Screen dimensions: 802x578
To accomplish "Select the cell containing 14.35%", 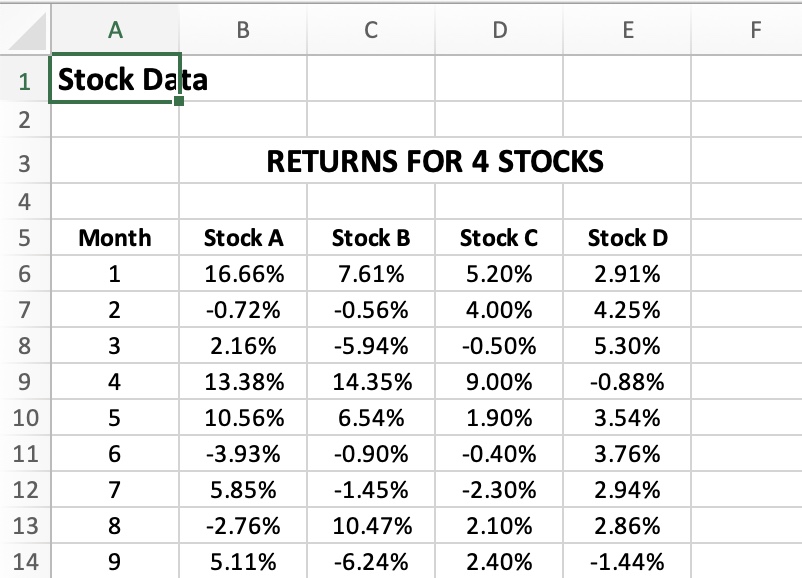I will [370, 382].
